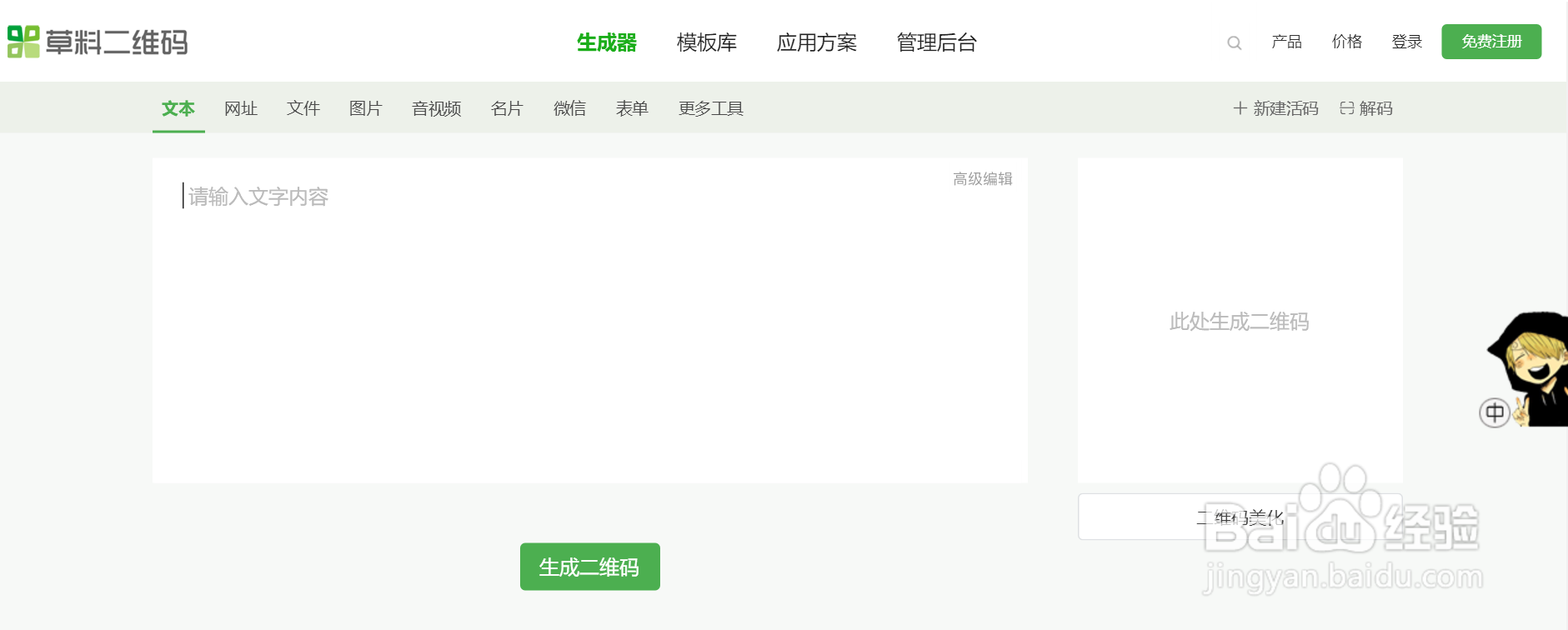Open the 应用方案 top menu
Screen dimensions: 1568x630
[x=817, y=42]
